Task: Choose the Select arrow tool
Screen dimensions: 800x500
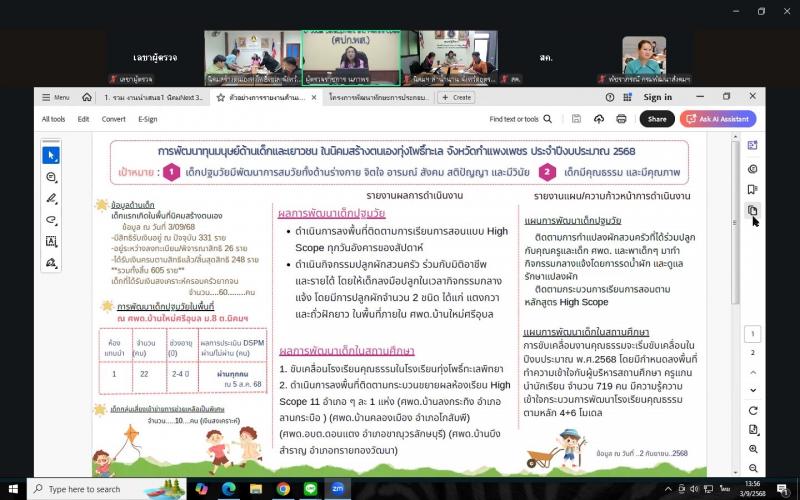Action: coord(51,156)
